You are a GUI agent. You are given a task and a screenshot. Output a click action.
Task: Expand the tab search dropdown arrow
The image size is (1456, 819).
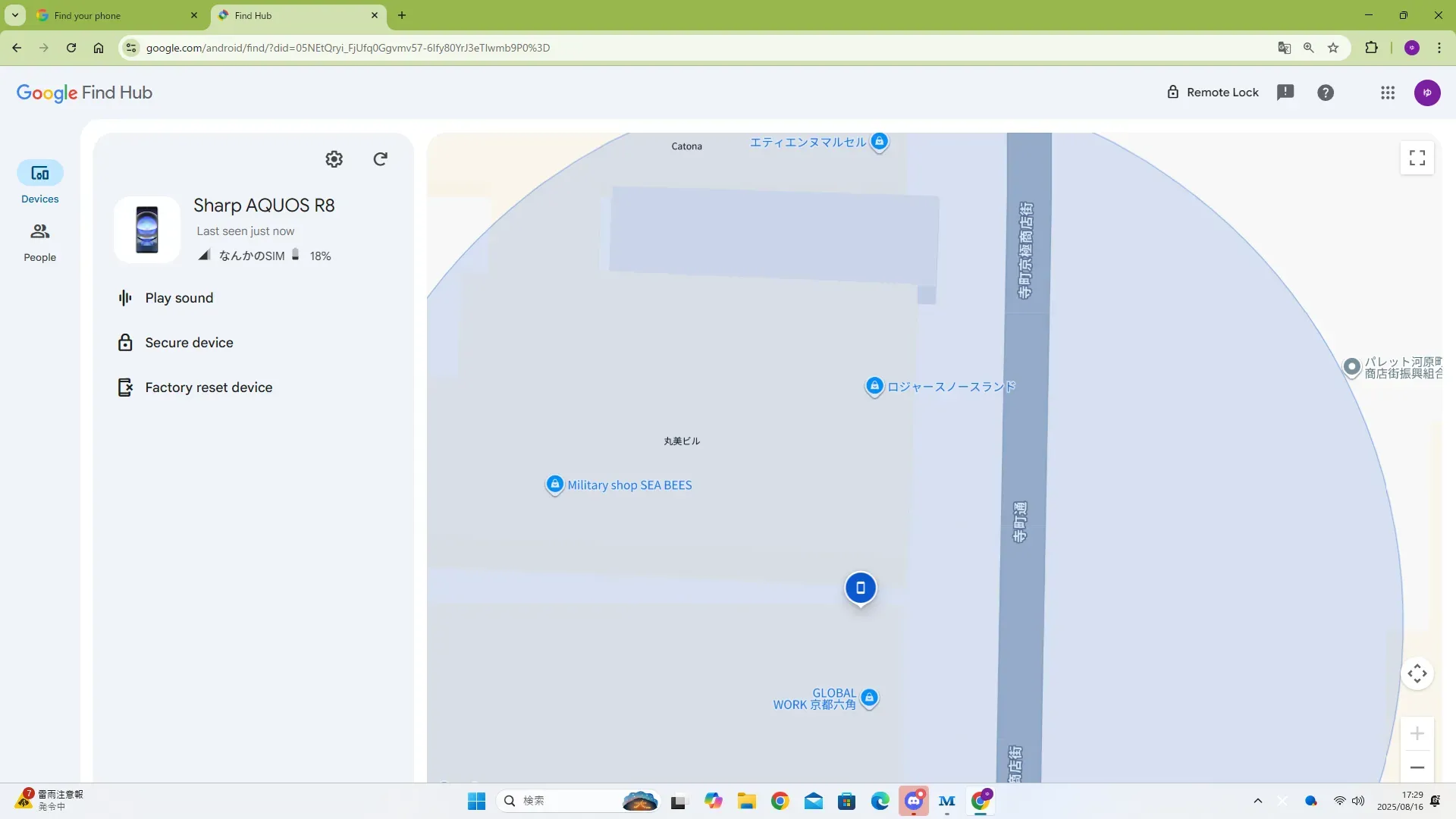pos(14,15)
